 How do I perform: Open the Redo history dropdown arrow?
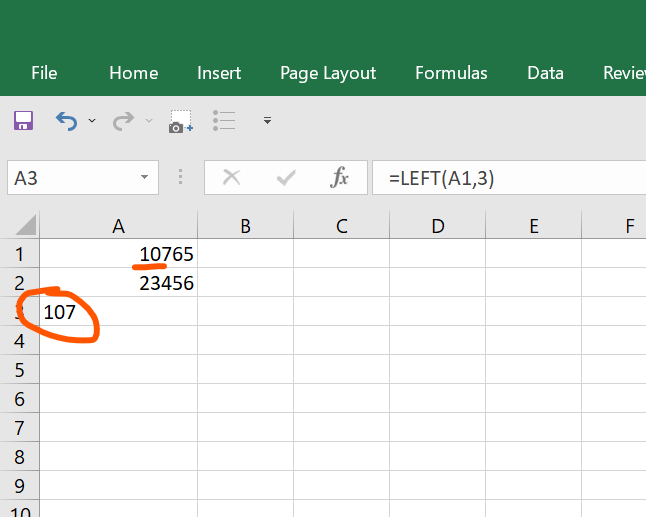tap(149, 121)
